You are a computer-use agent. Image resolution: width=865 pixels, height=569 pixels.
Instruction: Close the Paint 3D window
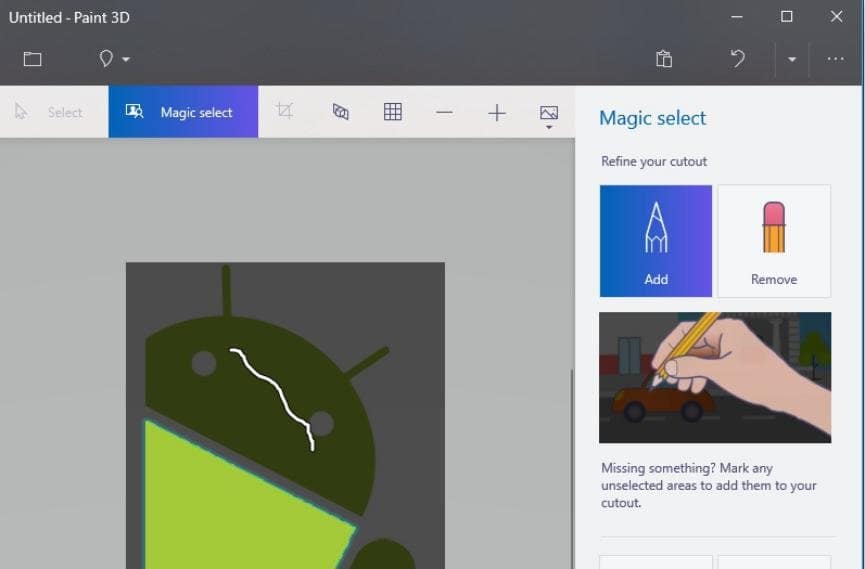click(x=836, y=17)
